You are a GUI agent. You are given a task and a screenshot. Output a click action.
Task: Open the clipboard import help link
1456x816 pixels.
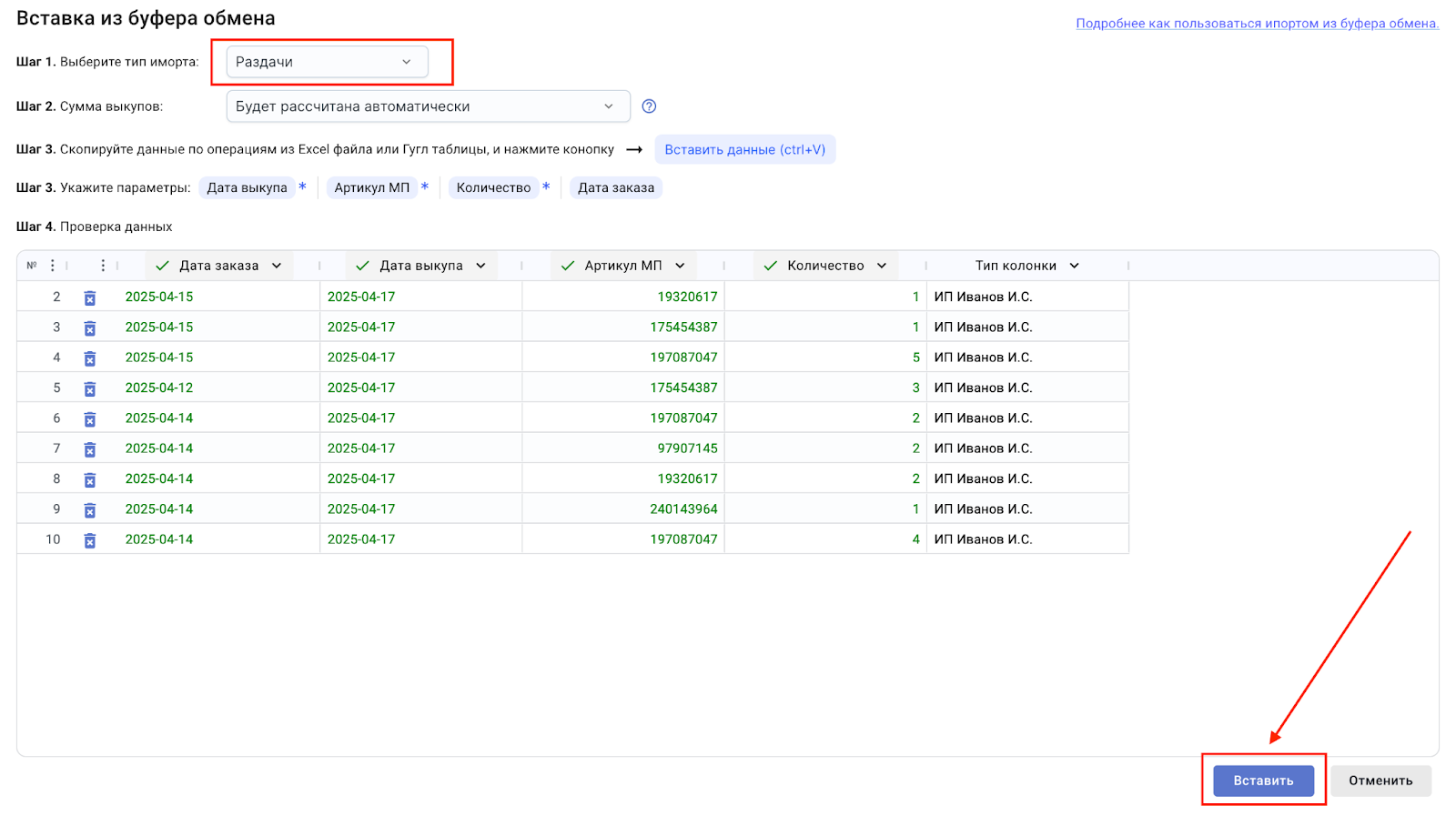(1257, 24)
